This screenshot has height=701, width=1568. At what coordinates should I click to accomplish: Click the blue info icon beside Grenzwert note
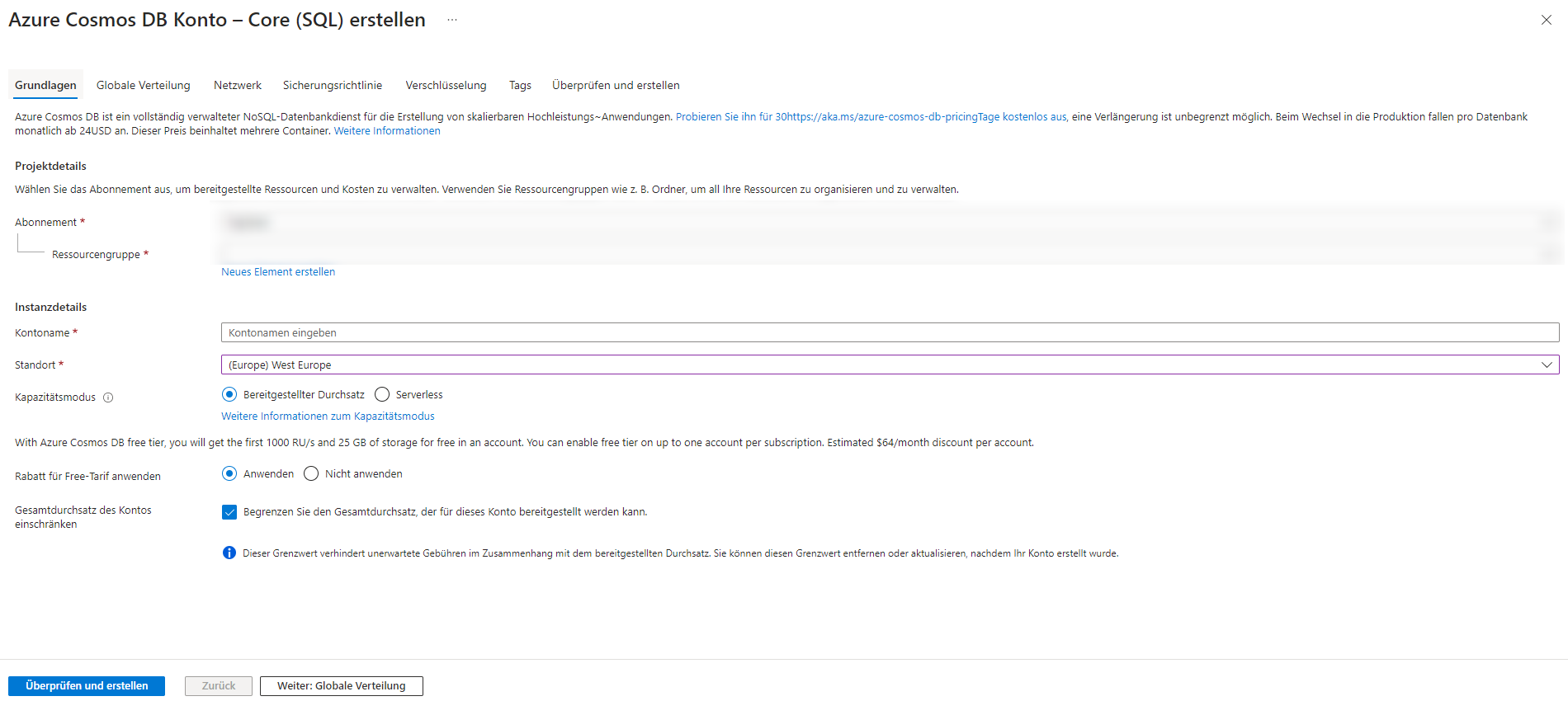coord(229,553)
